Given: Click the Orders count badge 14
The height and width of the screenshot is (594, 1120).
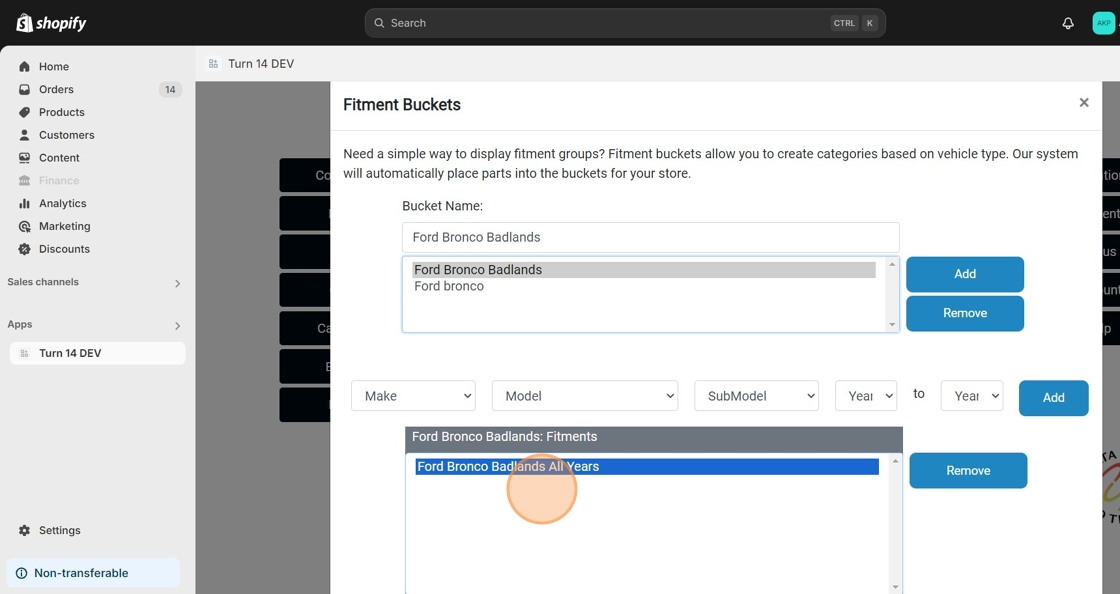Looking at the screenshot, I should [170, 89].
